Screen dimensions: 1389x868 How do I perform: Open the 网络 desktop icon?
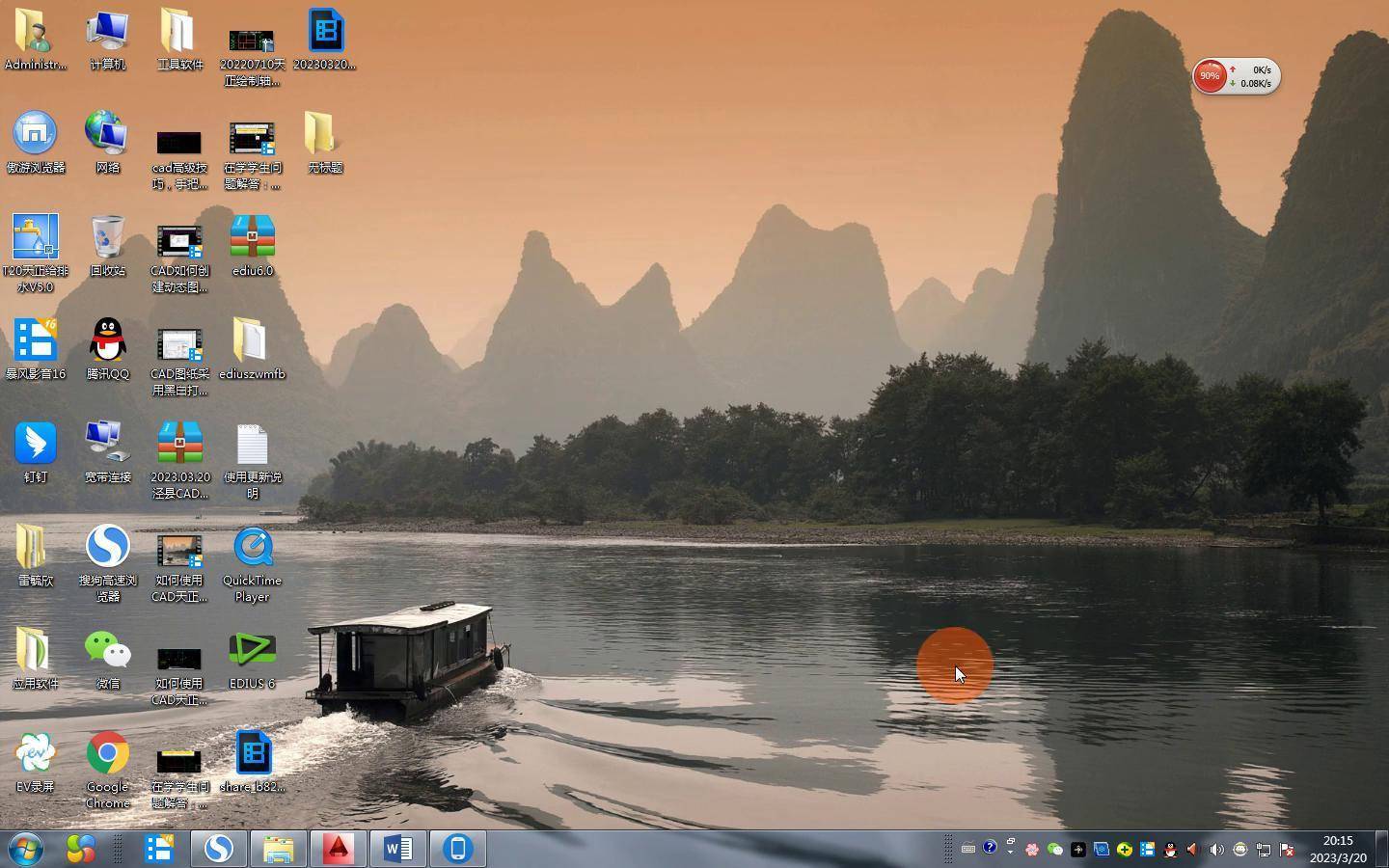pyautogui.click(x=107, y=142)
